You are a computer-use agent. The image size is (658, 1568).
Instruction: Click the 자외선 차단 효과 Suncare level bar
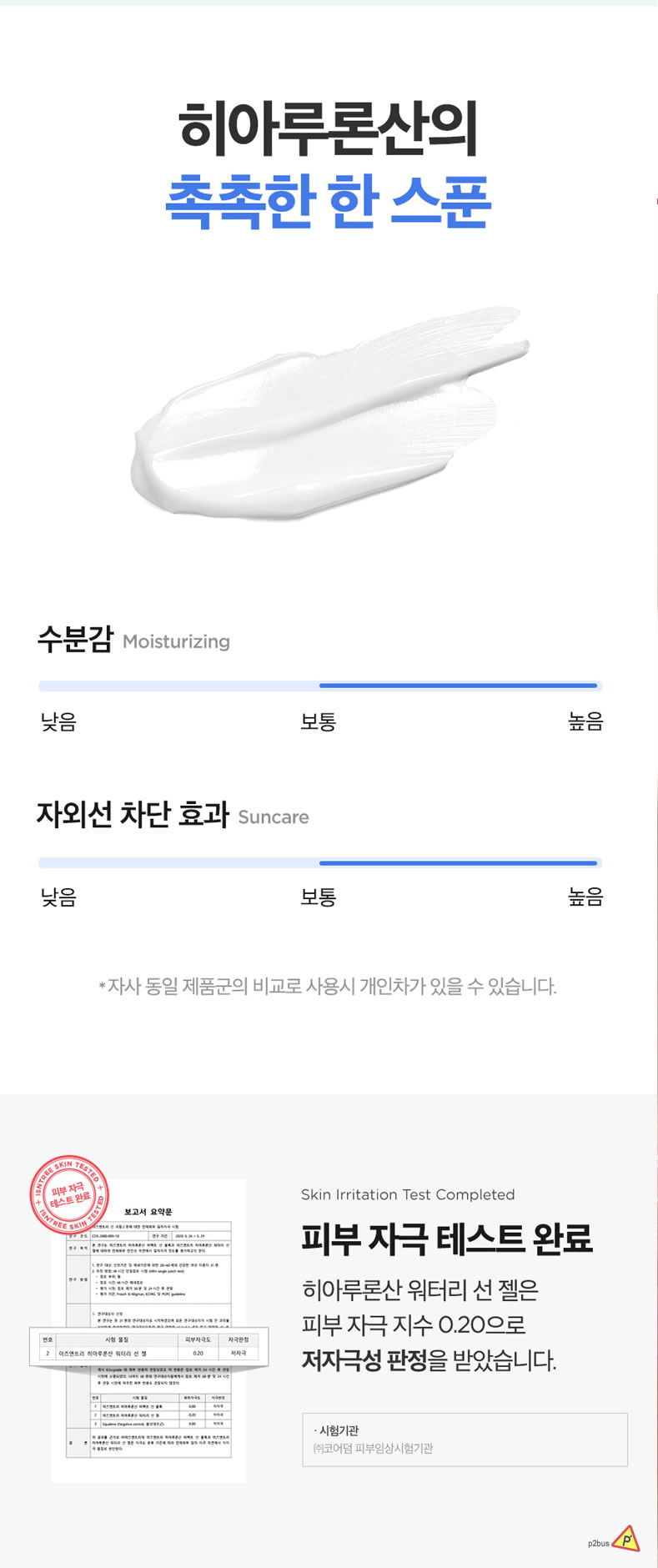(x=320, y=862)
